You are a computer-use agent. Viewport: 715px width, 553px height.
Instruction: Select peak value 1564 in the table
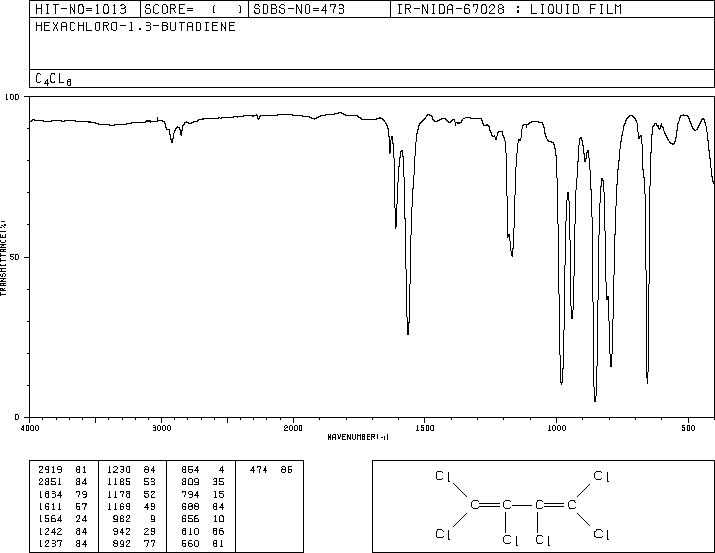(x=50, y=519)
